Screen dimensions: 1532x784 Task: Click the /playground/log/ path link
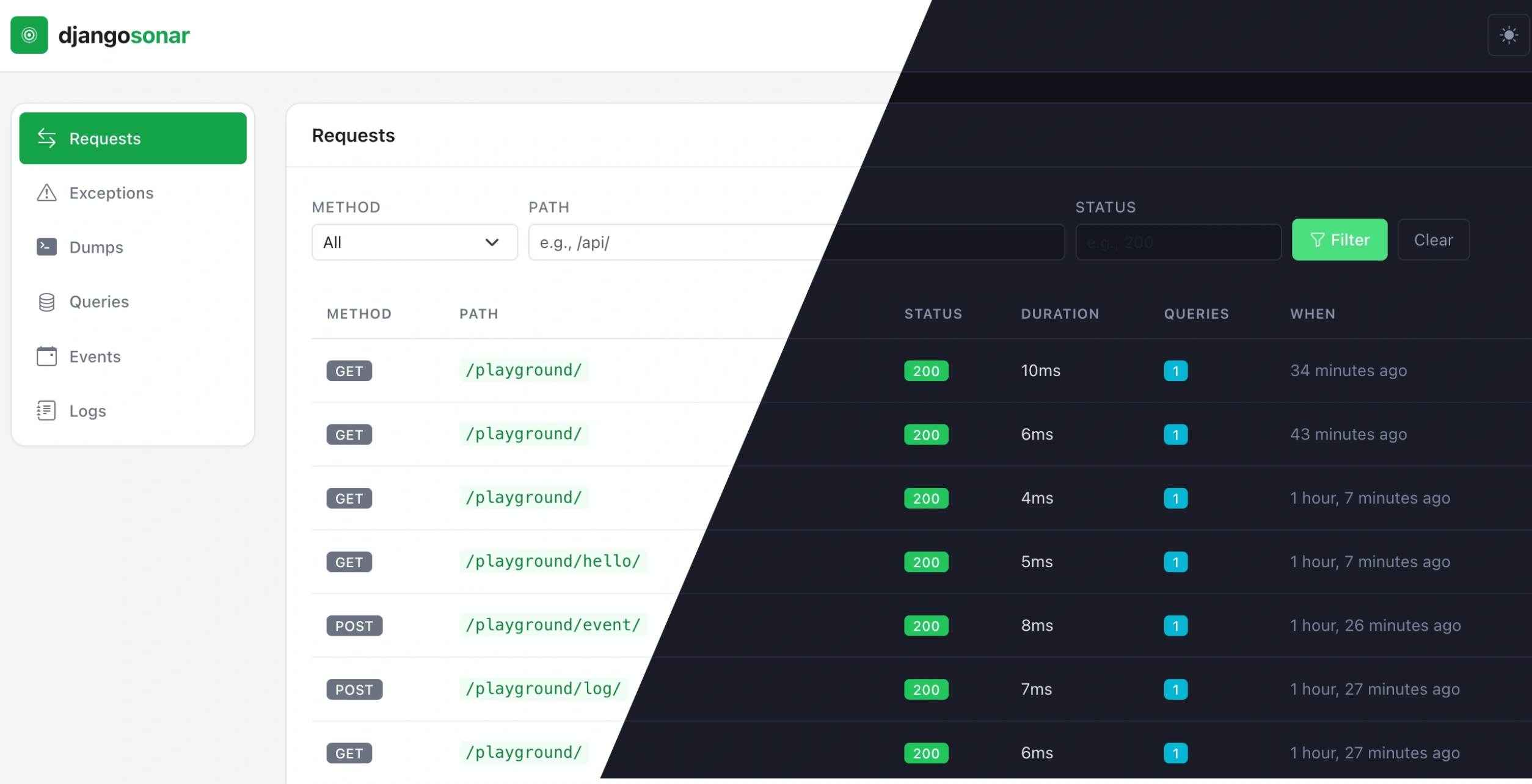tap(542, 689)
